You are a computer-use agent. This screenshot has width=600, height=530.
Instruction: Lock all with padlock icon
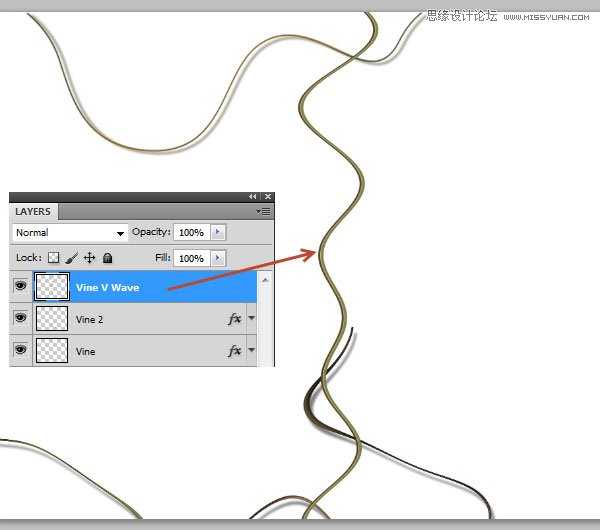click(x=108, y=258)
